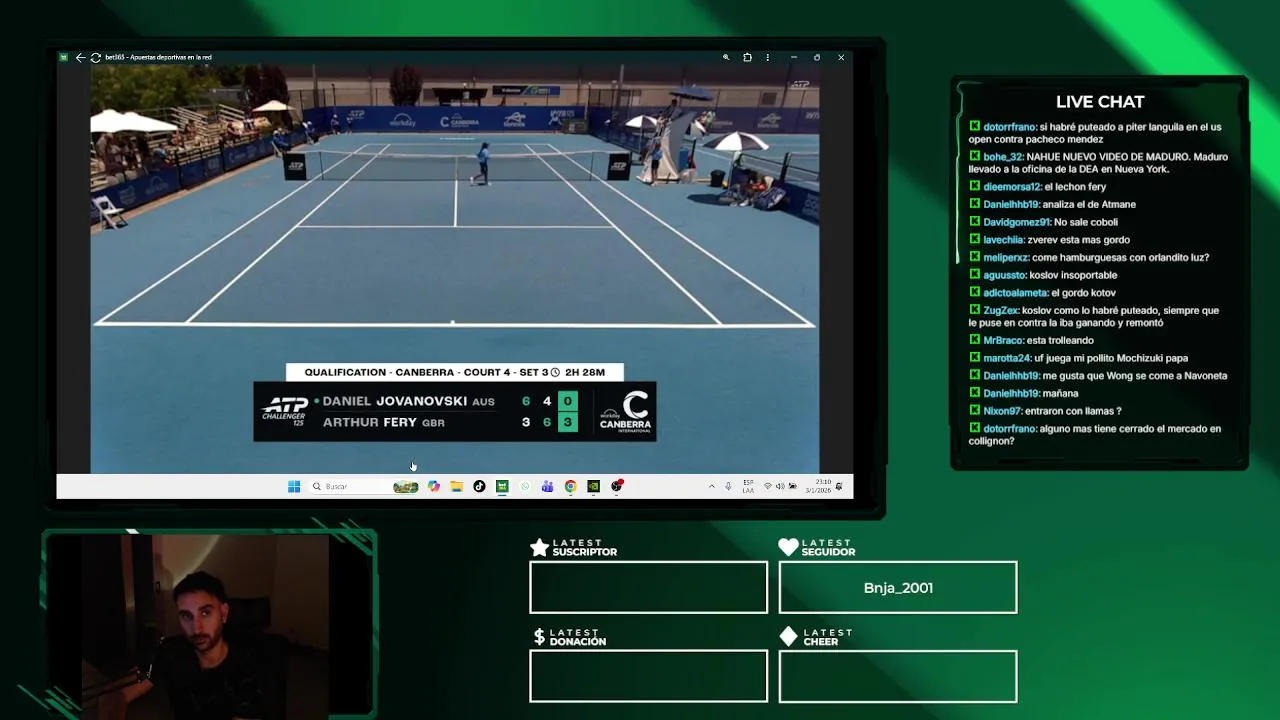The height and width of the screenshot is (720, 1280).
Task: Click the LIVE CHAT heading
Action: click(1100, 102)
